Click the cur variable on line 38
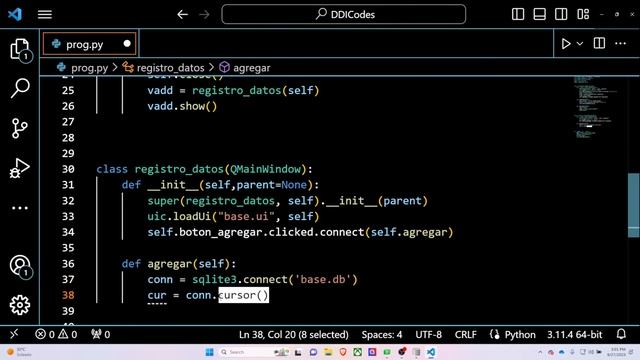This screenshot has height=360, width=640. tap(157, 295)
